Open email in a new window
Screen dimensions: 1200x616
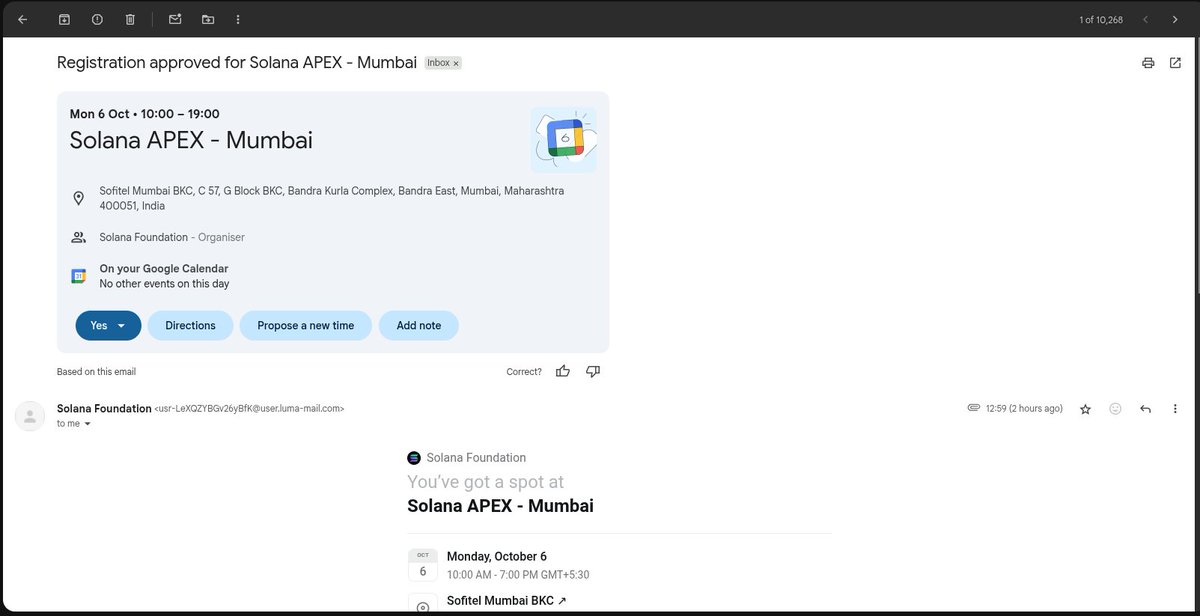coord(1175,63)
